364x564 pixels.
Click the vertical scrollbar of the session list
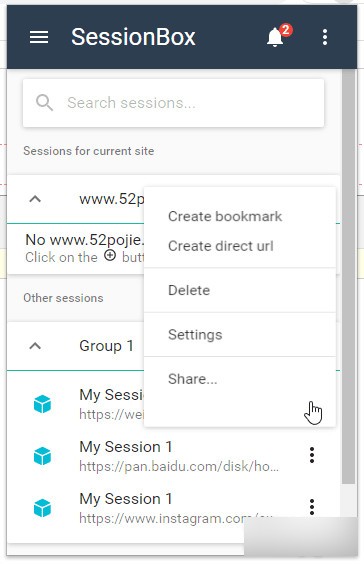point(348,277)
